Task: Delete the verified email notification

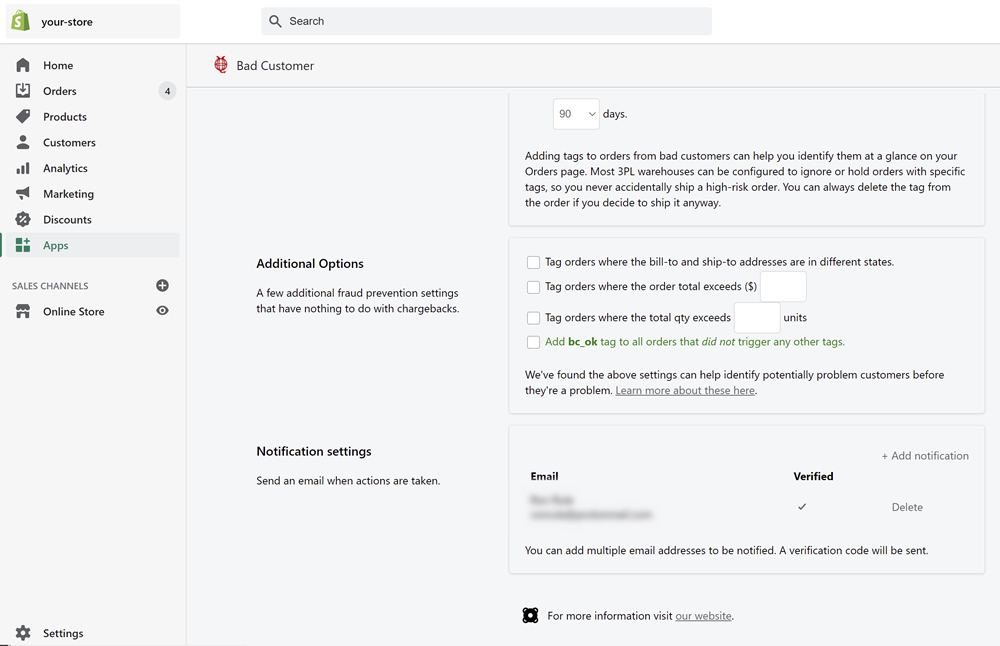Action: [907, 507]
